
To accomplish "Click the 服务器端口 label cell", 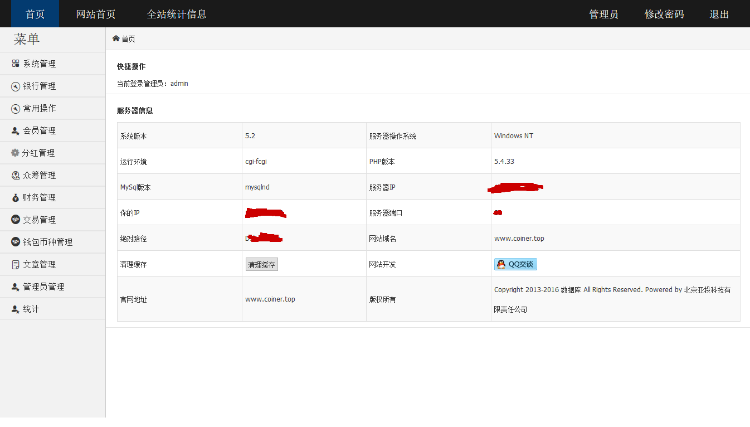I will pos(429,213).
